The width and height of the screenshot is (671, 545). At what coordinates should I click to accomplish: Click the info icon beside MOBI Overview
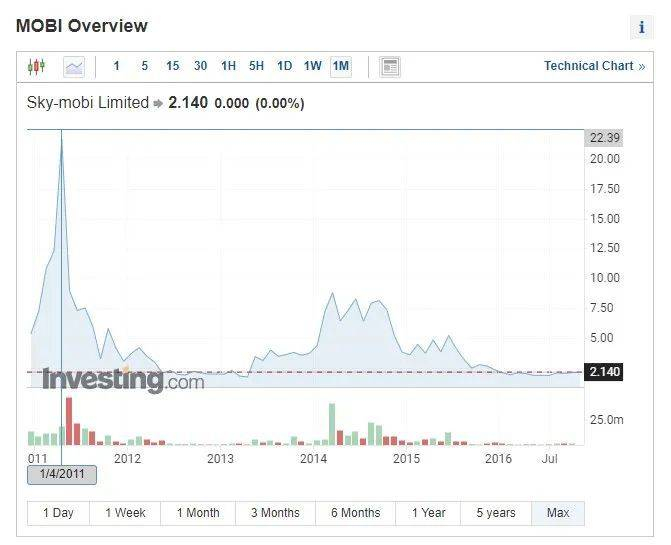(x=641, y=27)
